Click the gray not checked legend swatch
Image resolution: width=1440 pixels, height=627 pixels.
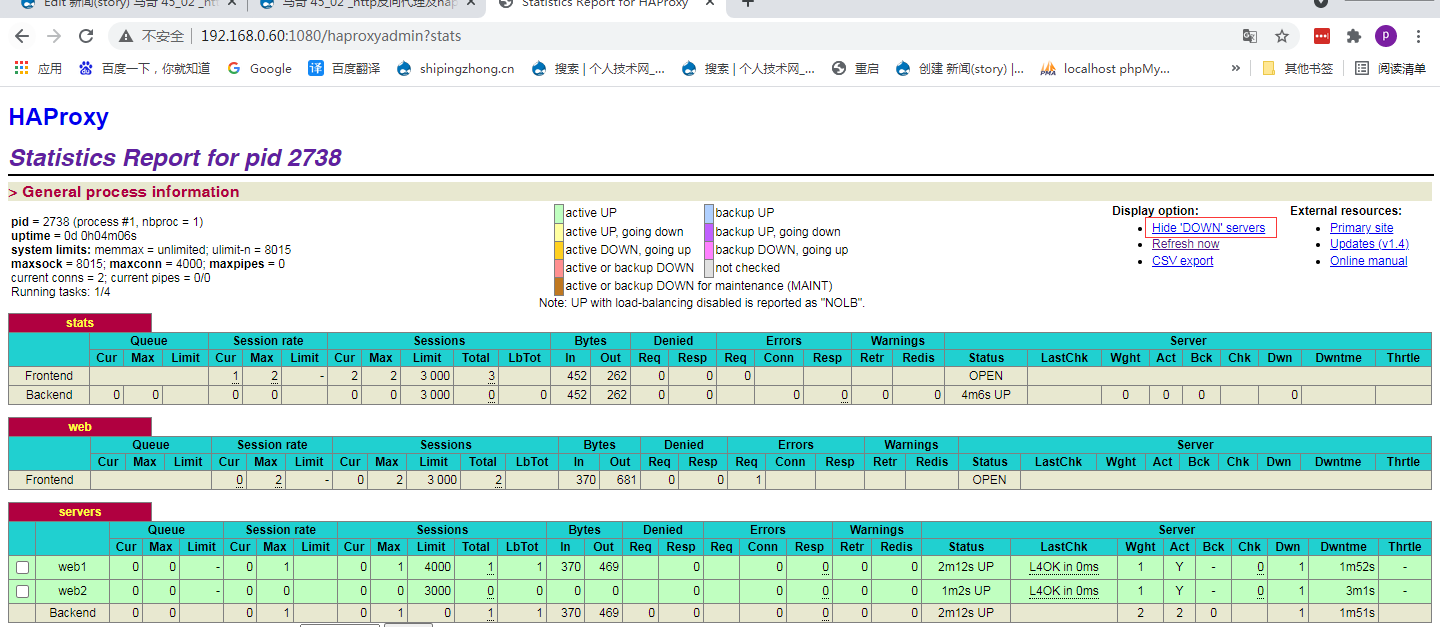(709, 268)
